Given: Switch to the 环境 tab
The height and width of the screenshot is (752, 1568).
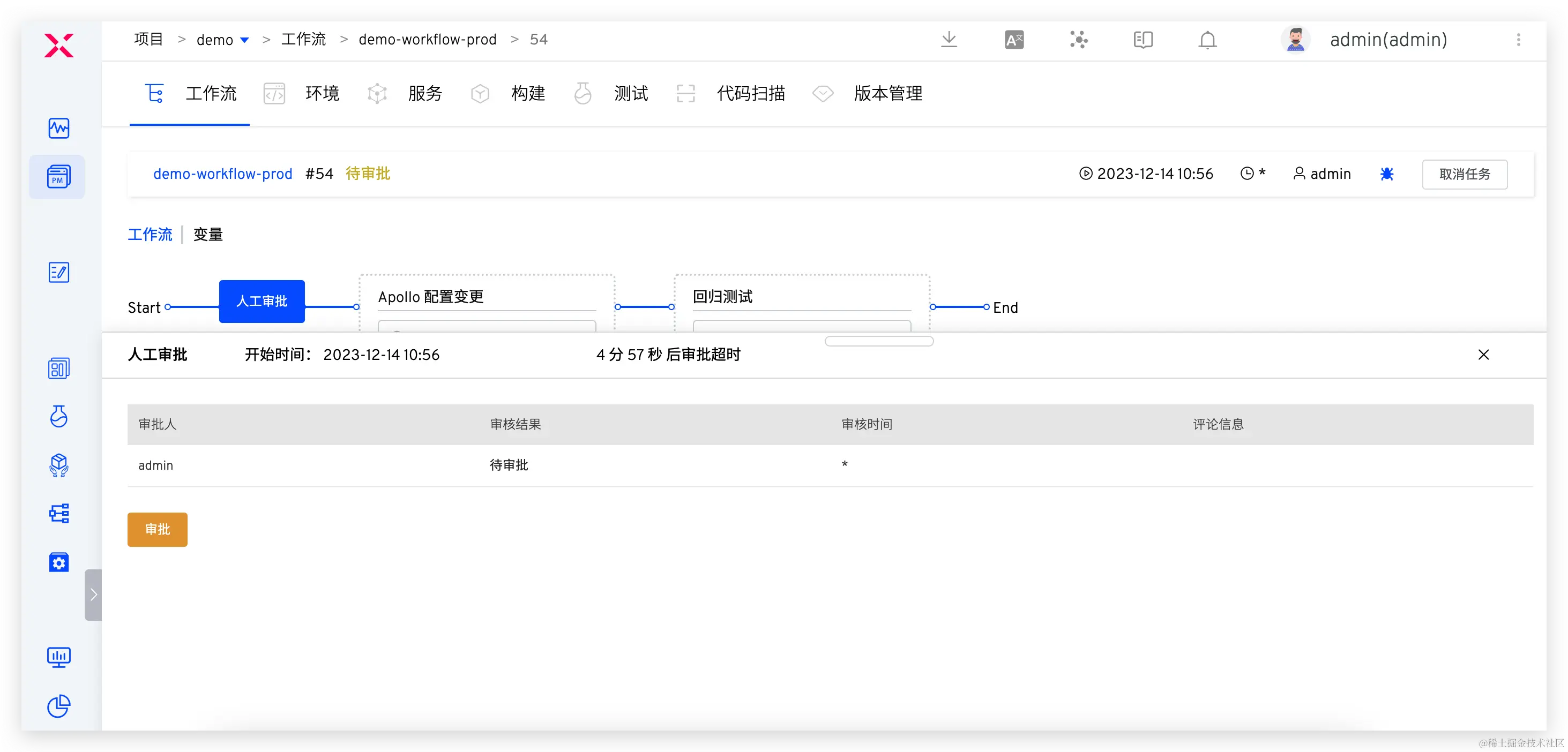Looking at the screenshot, I should click(x=322, y=94).
